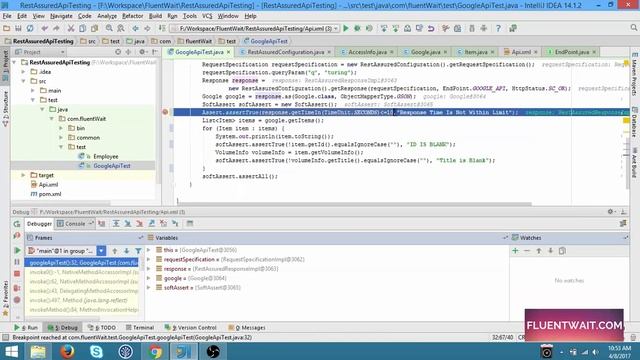Screen dimensions: 640x360
Task: Click the View Breakpoints icon in the debug sidebar
Action: [17, 288]
